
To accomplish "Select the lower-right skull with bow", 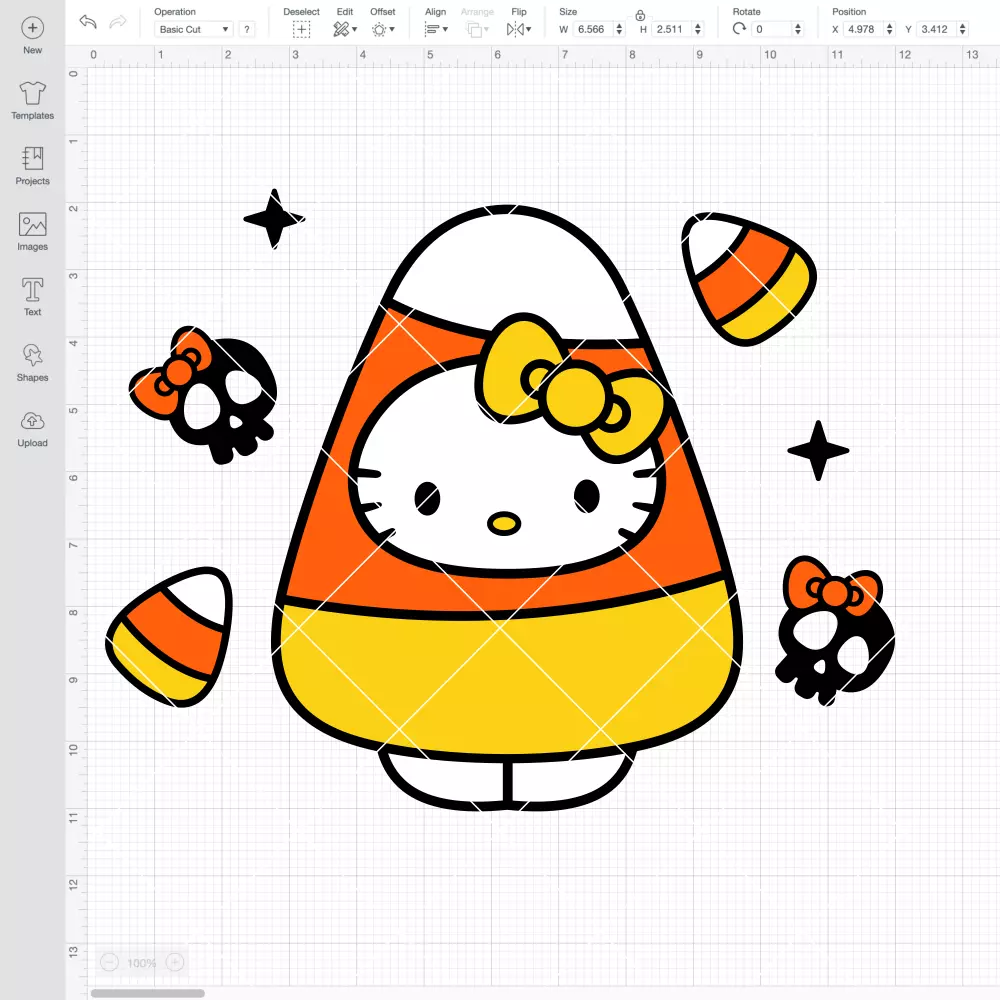I will tap(835, 630).
